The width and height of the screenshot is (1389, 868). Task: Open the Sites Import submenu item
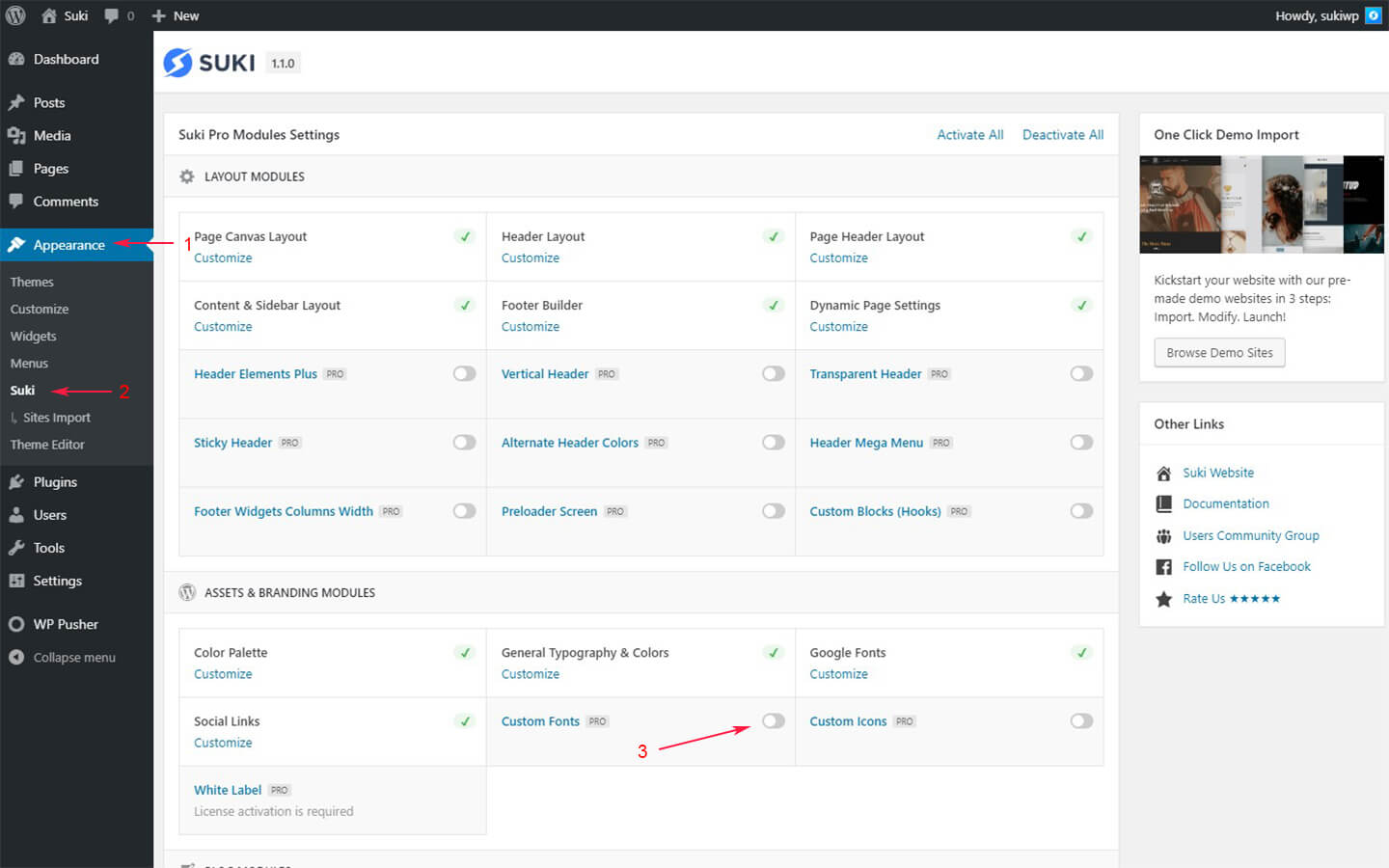tap(56, 417)
